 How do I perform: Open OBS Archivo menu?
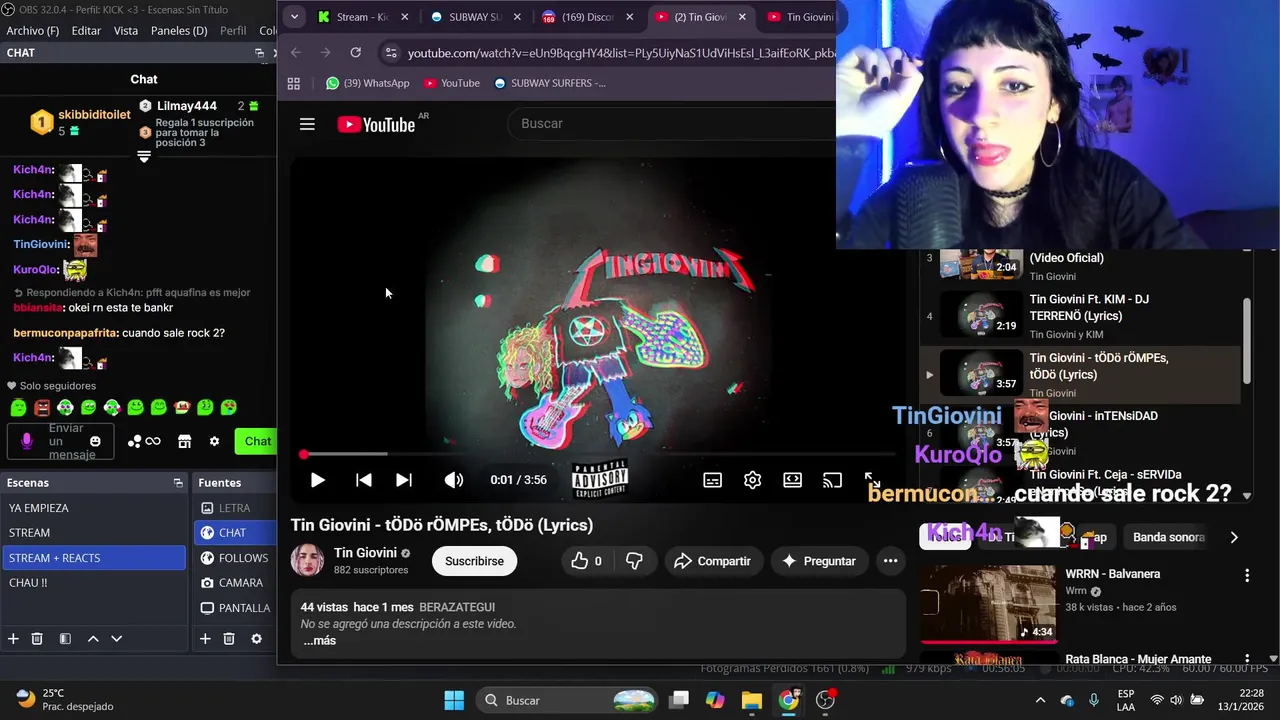point(32,31)
